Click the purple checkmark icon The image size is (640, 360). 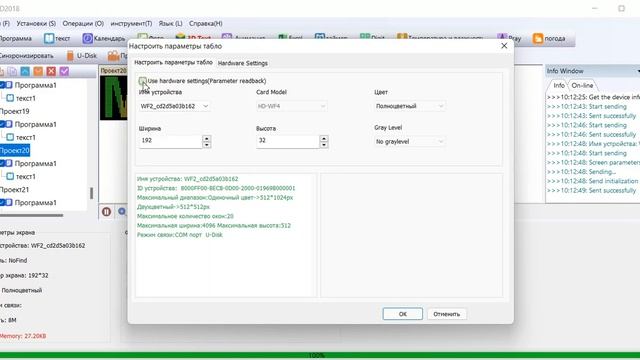click(64, 71)
